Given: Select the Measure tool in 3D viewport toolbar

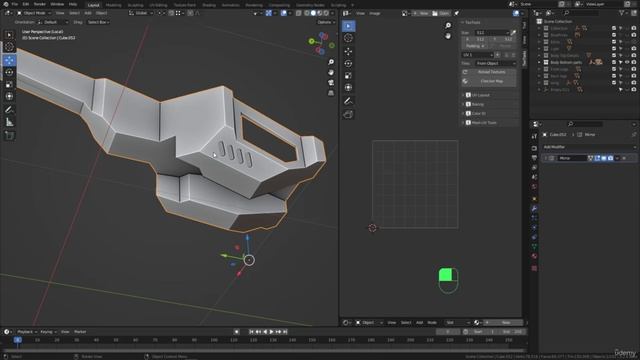Looking at the screenshot, I should coord(9,122).
